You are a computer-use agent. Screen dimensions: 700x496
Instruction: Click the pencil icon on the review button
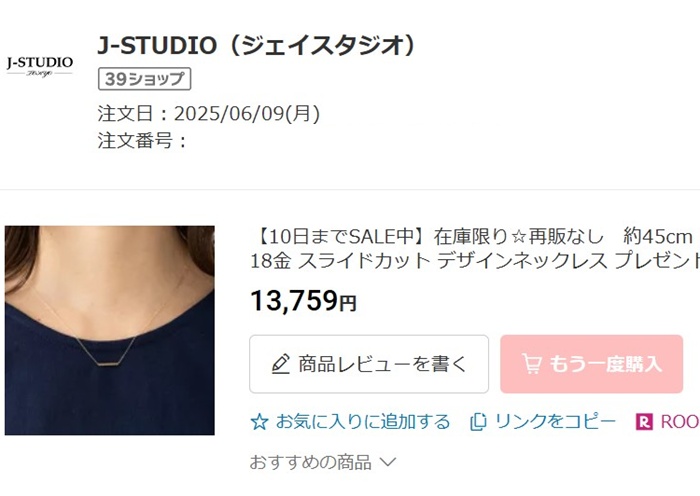pos(281,364)
